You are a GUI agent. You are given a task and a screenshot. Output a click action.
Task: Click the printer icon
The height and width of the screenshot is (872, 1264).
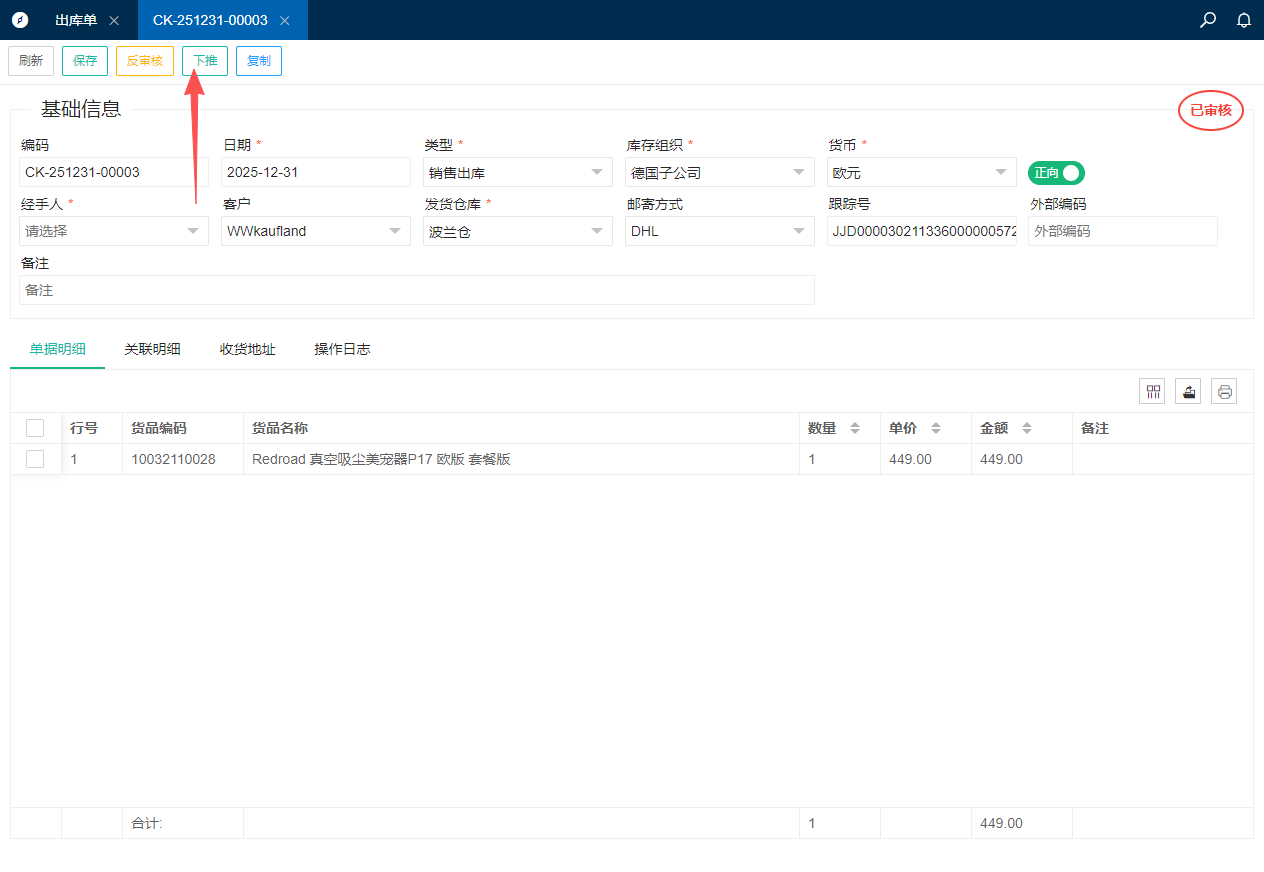pos(1224,391)
